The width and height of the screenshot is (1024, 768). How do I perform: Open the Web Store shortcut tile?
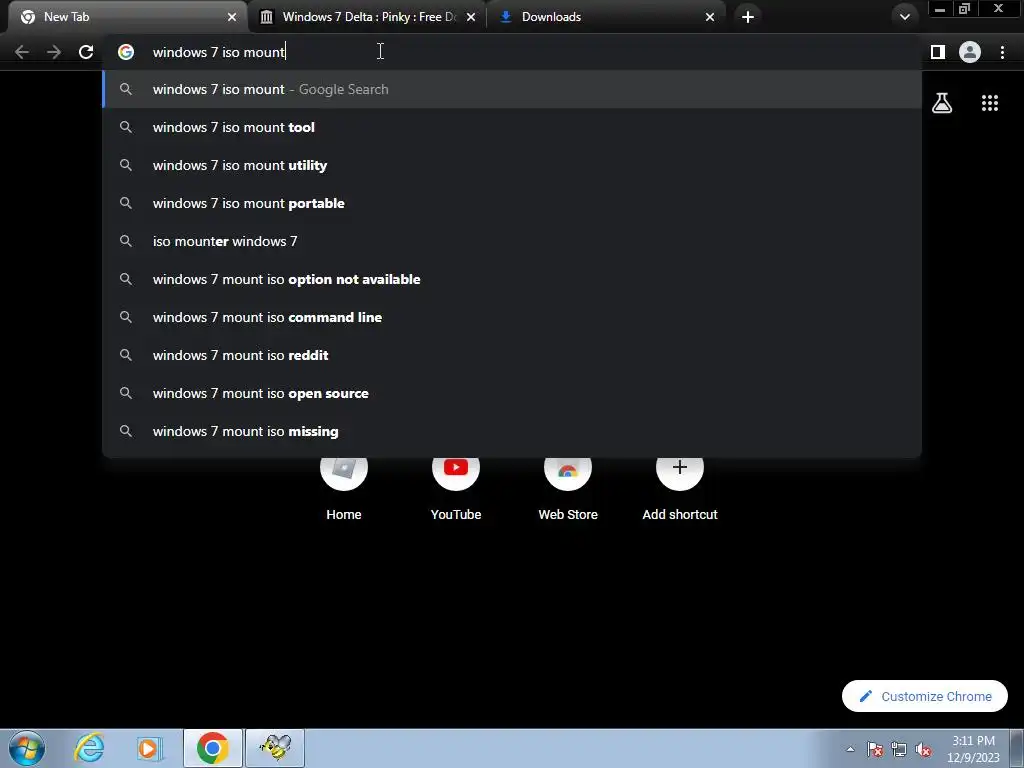click(568, 489)
